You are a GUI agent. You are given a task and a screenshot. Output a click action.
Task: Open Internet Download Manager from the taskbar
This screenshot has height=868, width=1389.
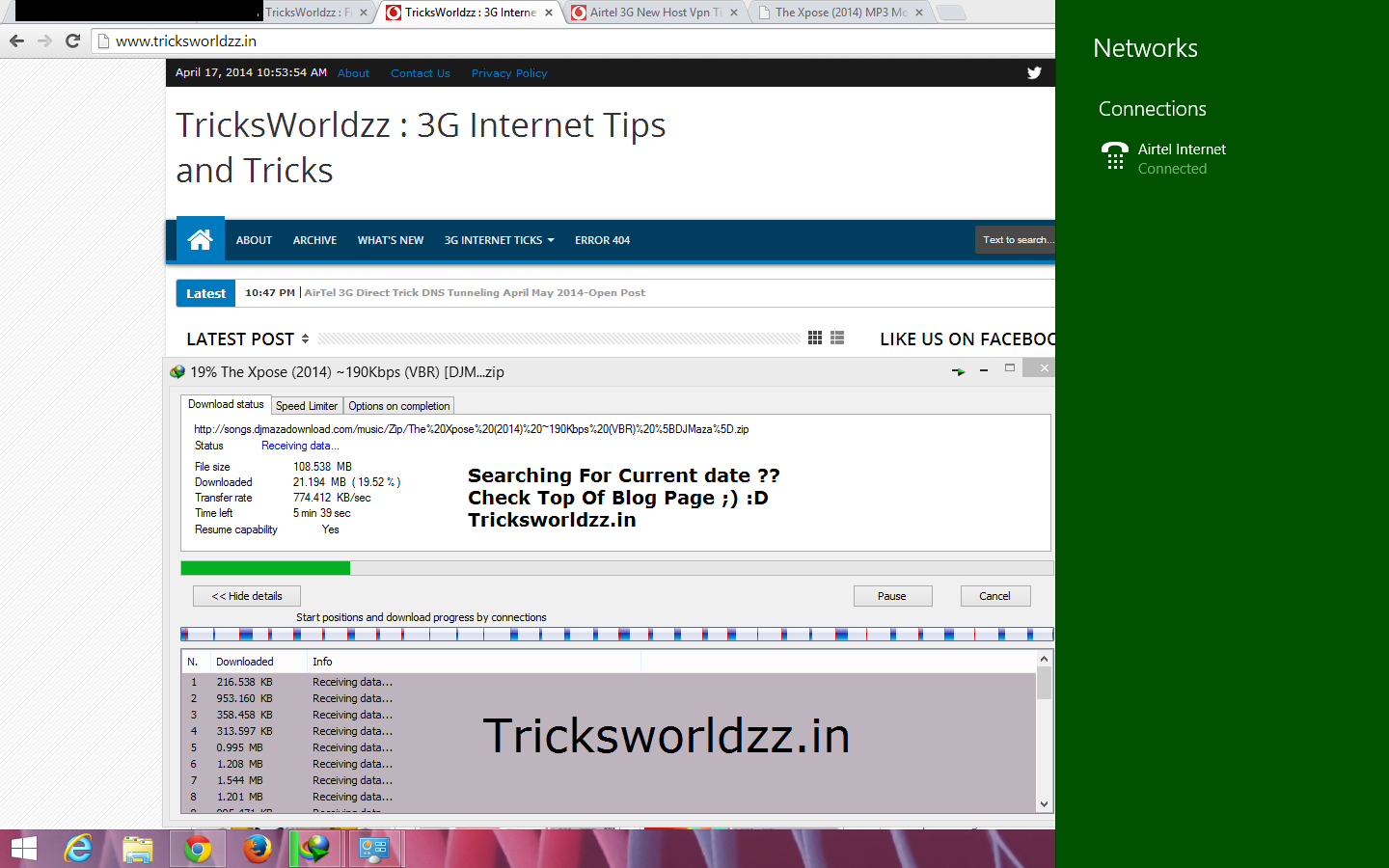pyautogui.click(x=314, y=849)
